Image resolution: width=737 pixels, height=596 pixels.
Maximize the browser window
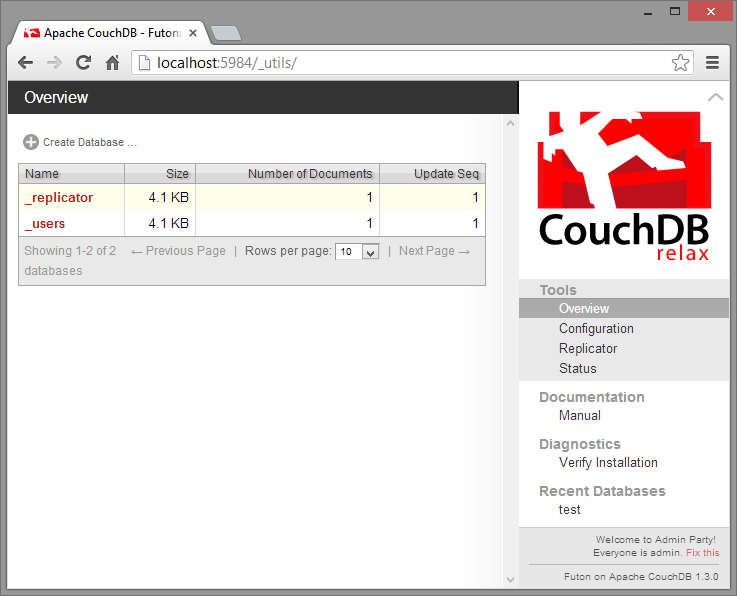pyautogui.click(x=675, y=12)
